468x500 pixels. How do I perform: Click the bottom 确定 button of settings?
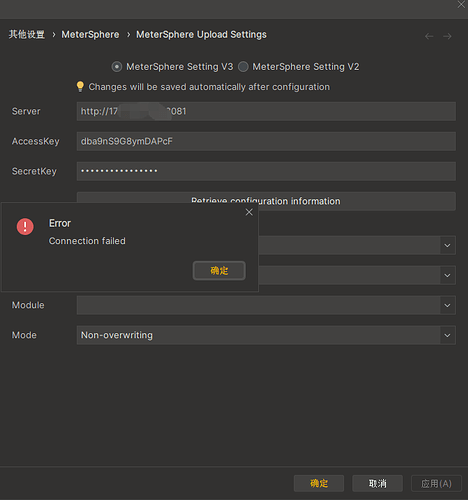(x=319, y=483)
